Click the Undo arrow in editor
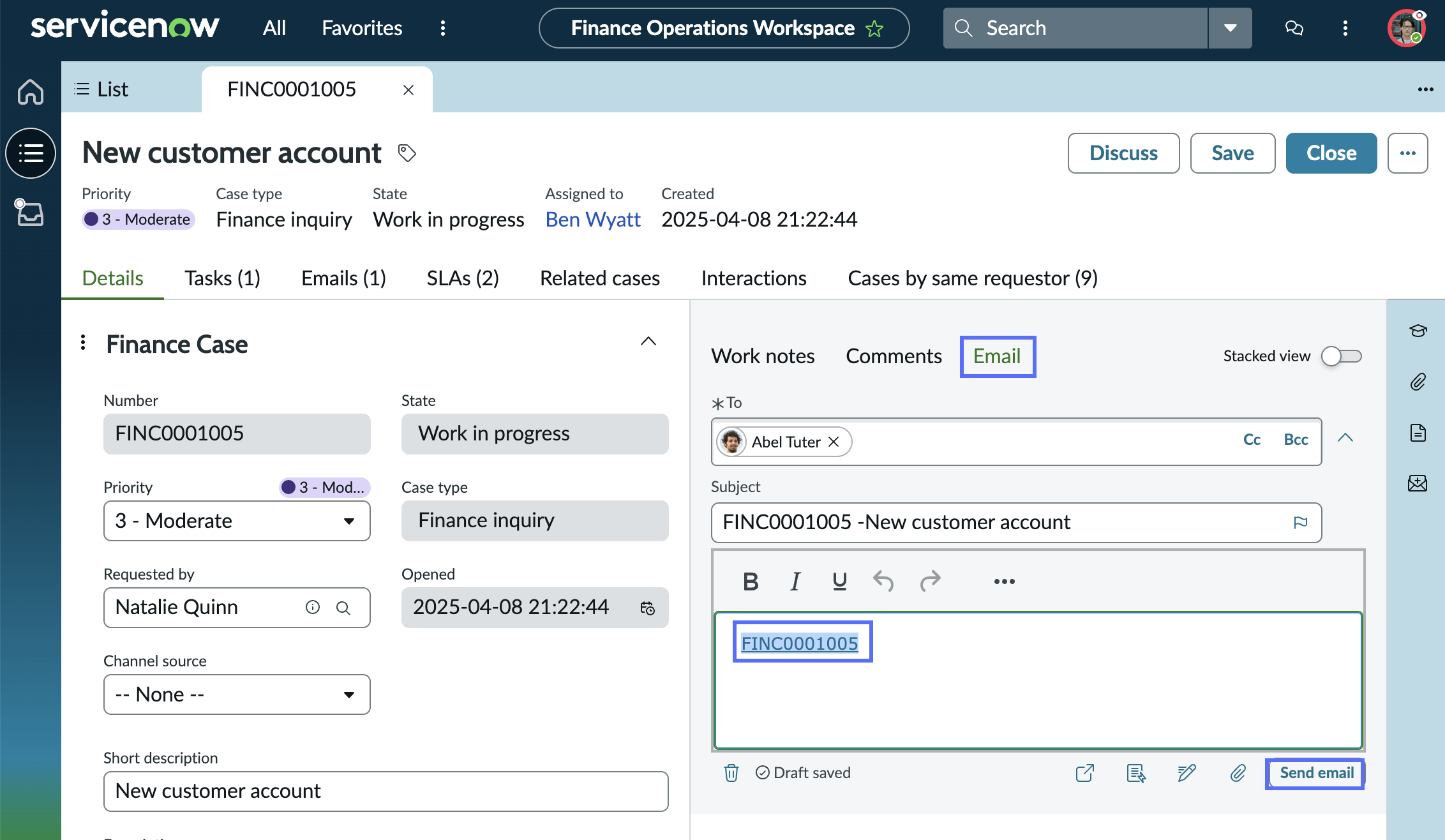The height and width of the screenshot is (840, 1445). (x=883, y=581)
